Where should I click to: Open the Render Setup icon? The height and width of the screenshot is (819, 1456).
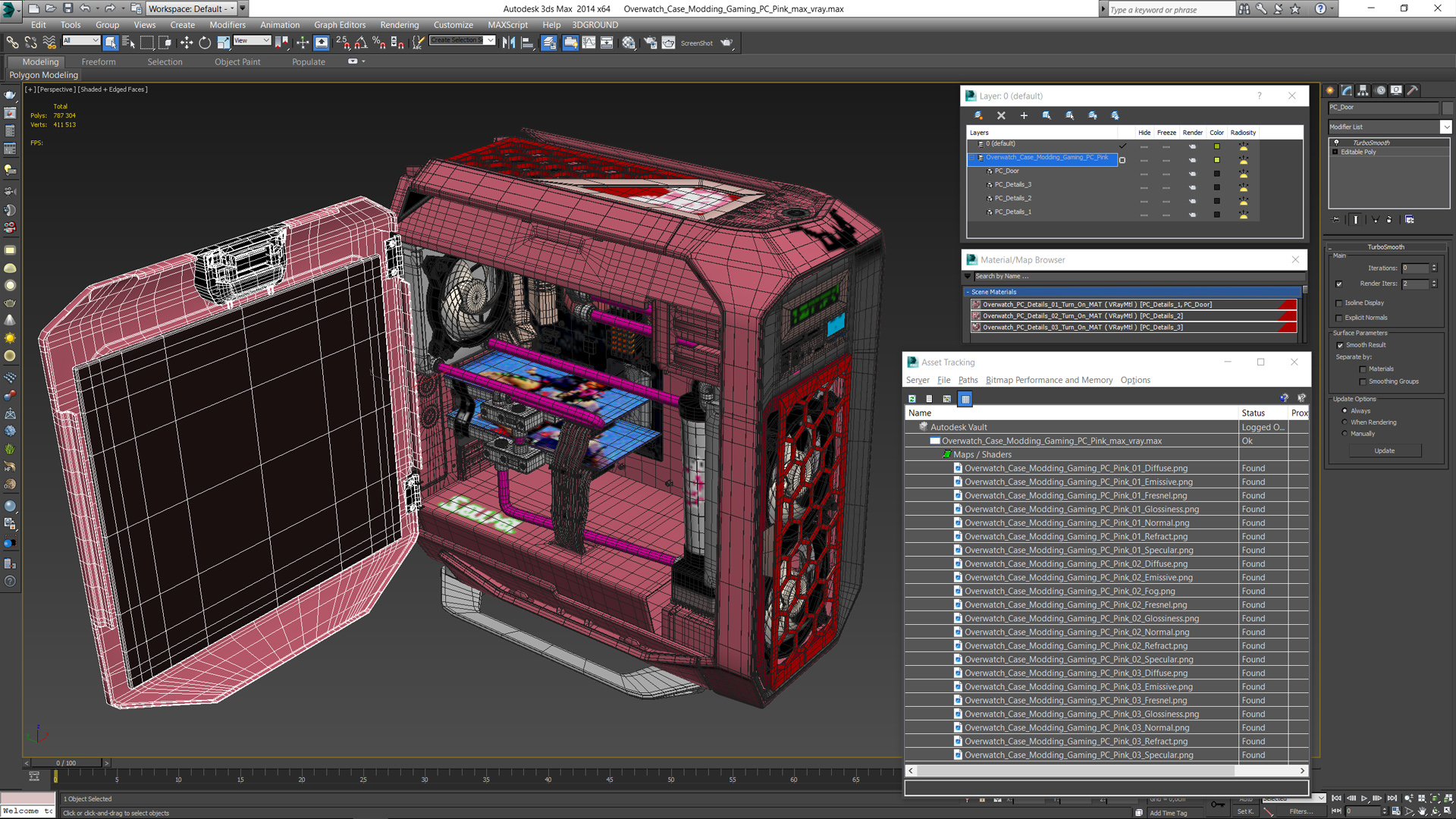[650, 42]
